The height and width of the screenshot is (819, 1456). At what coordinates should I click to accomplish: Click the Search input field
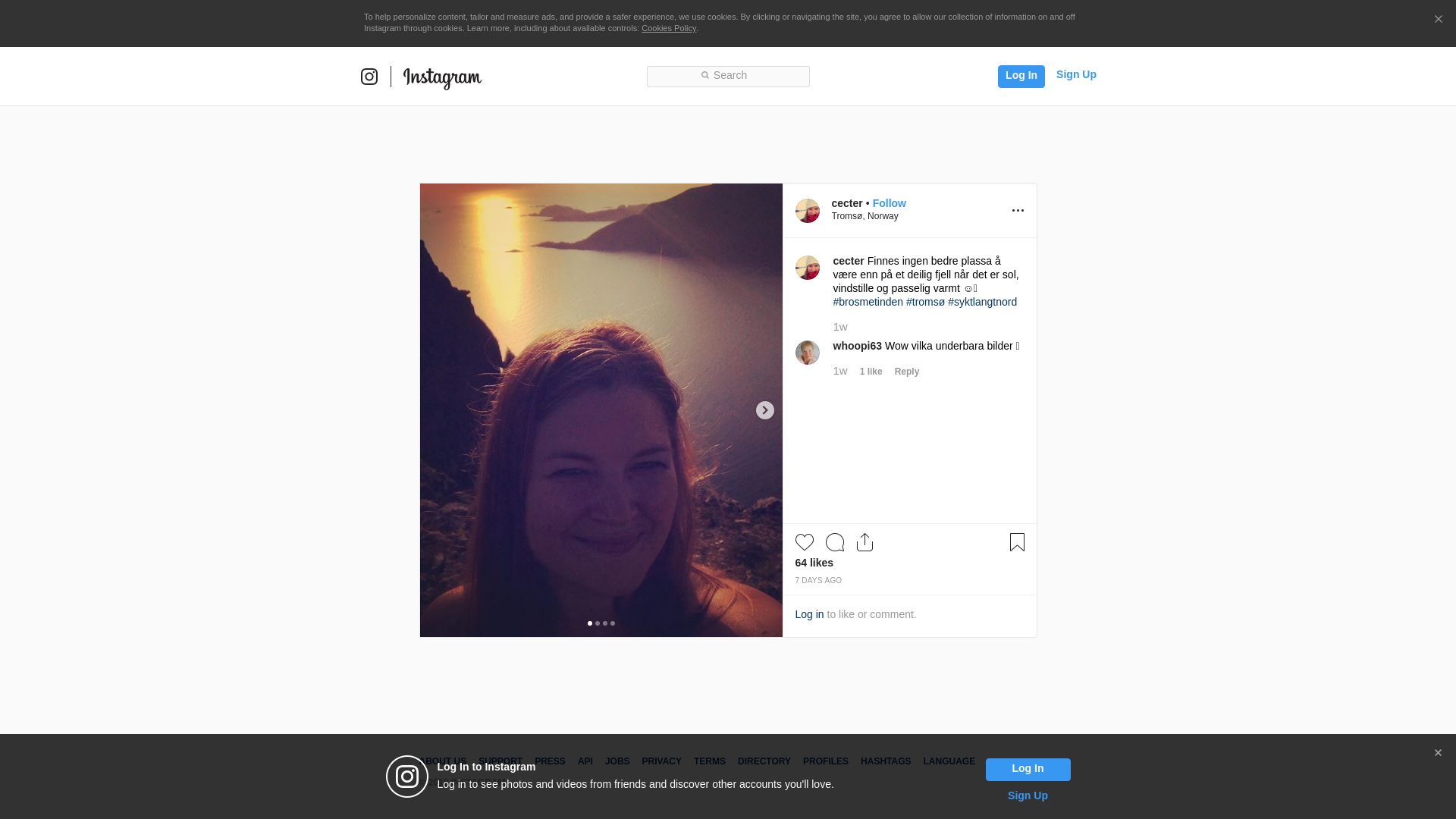(728, 76)
